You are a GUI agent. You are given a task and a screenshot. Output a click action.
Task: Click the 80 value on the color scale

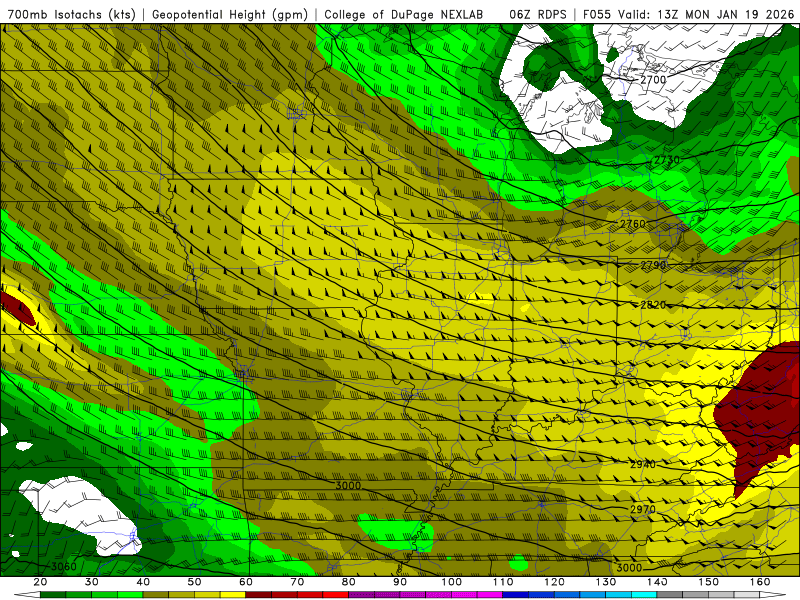pyautogui.click(x=348, y=582)
